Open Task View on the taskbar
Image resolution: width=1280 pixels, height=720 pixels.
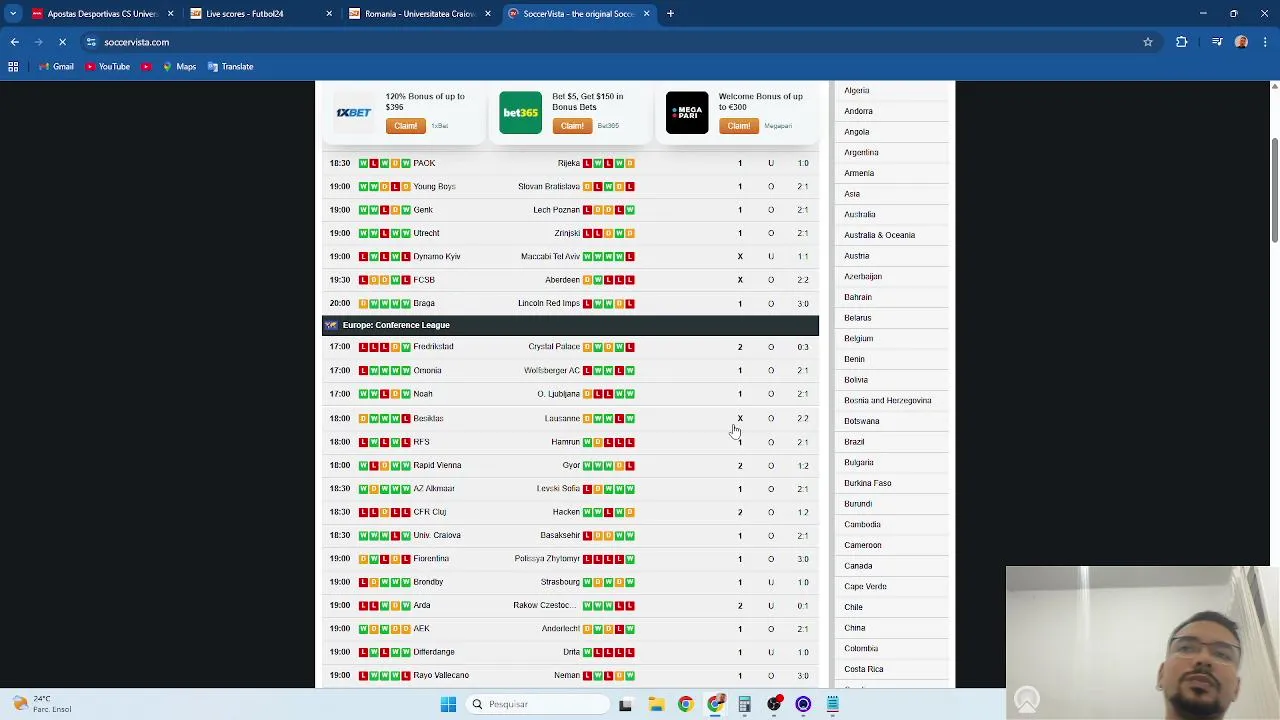click(625, 704)
